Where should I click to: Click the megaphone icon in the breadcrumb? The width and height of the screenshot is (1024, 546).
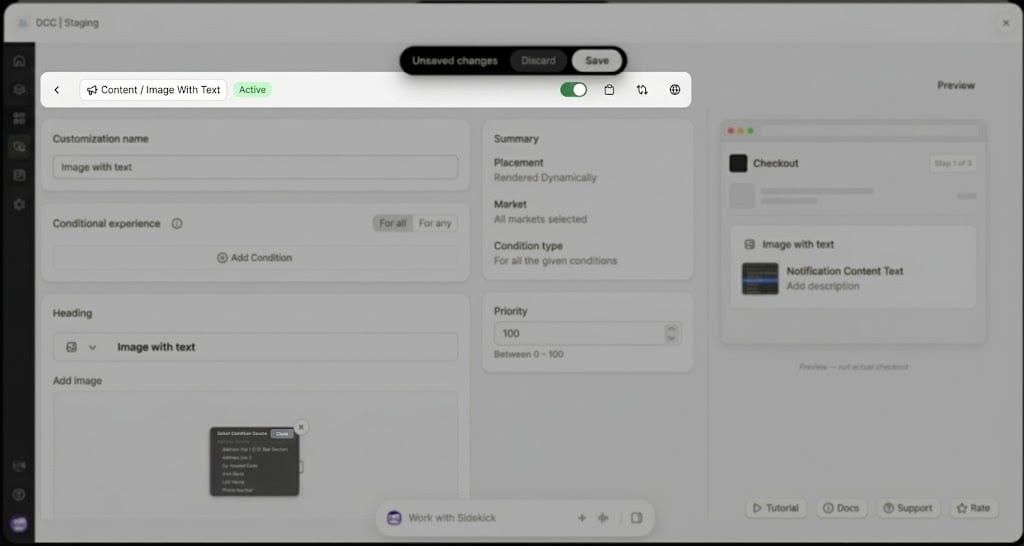pyautogui.click(x=92, y=90)
